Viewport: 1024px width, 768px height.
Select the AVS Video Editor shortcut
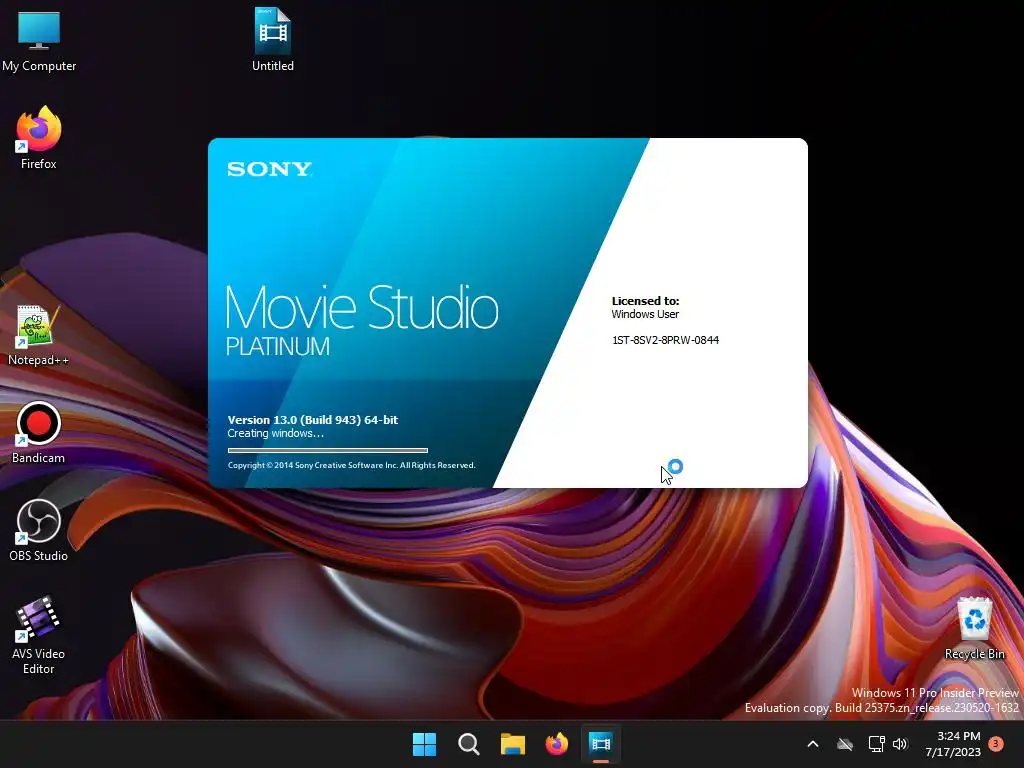(39, 635)
